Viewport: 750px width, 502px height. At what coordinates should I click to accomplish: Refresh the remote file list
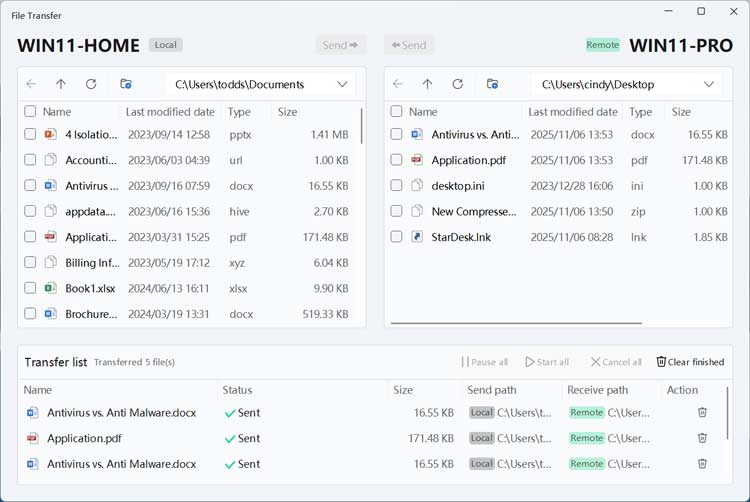(458, 84)
